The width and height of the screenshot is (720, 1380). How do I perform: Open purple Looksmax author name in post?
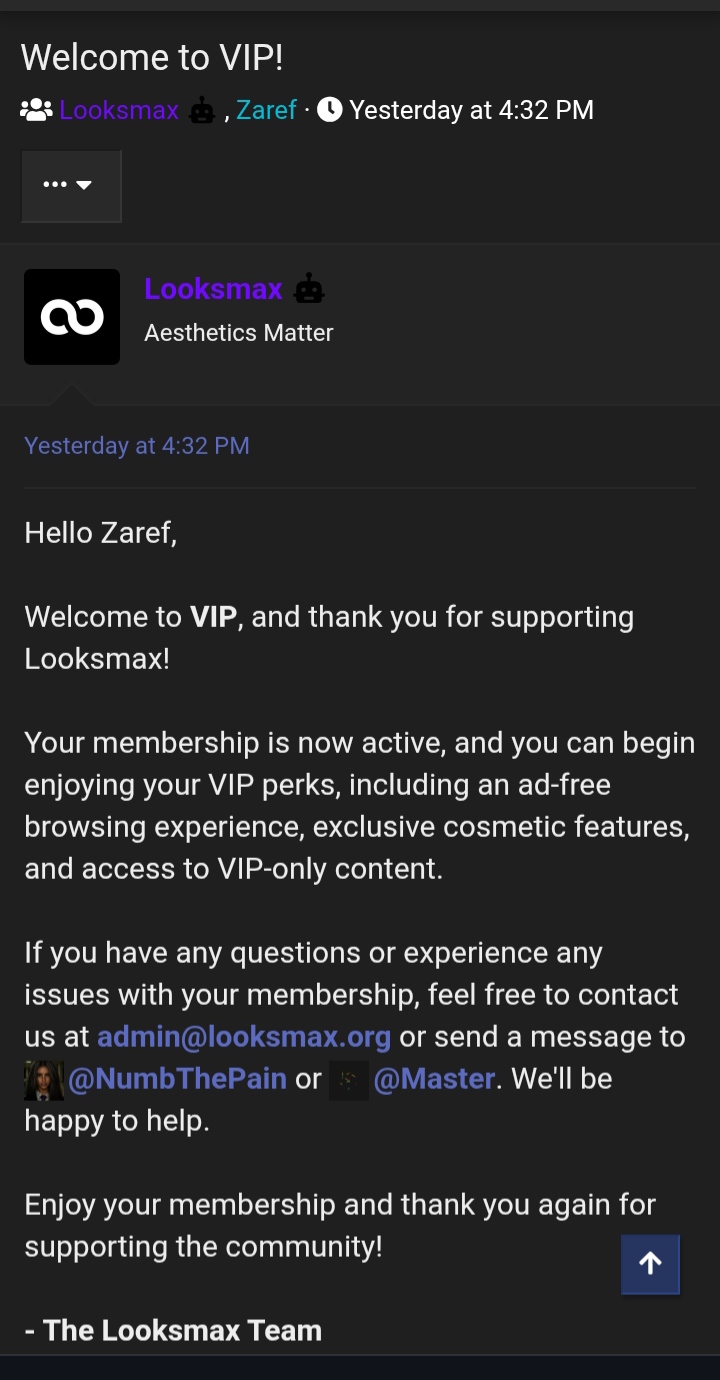point(214,289)
